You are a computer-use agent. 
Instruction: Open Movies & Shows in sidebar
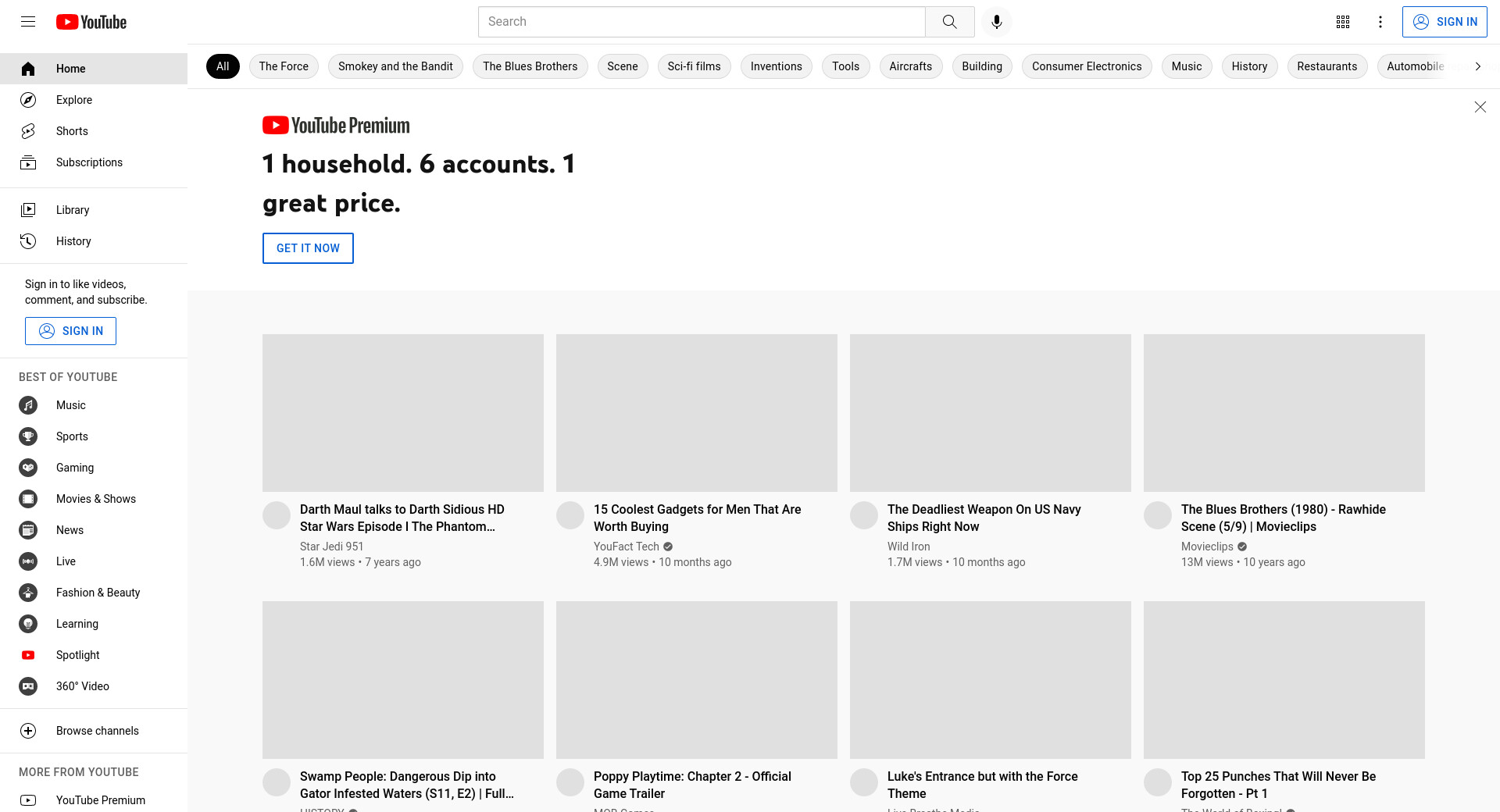pos(94,499)
